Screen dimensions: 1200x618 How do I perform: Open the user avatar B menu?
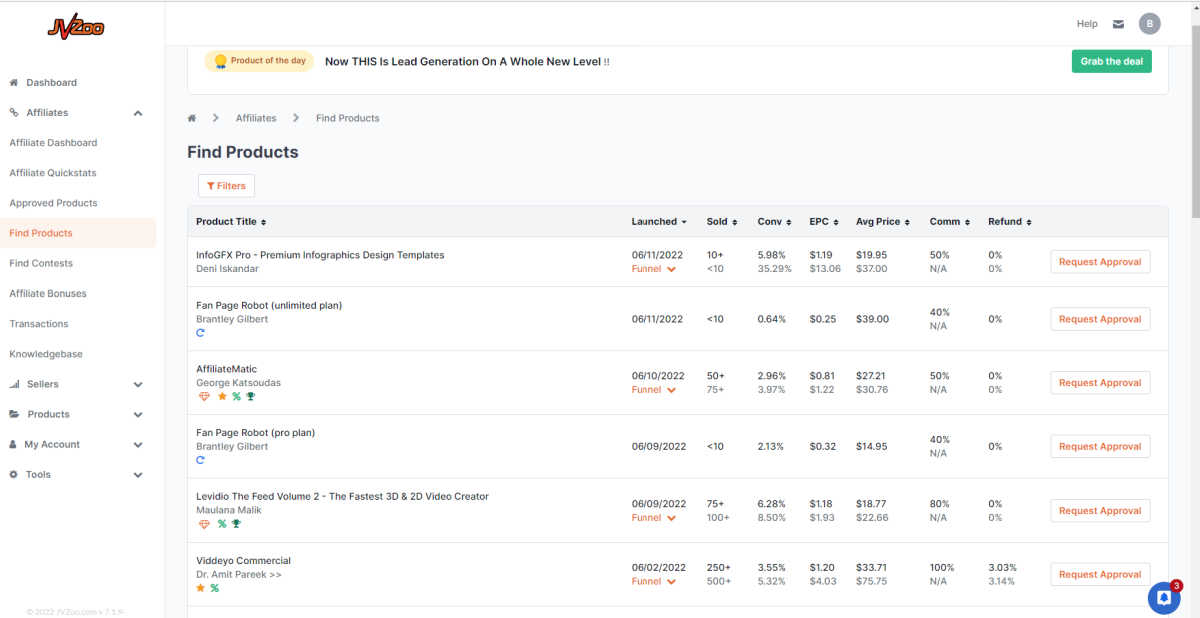[1150, 24]
